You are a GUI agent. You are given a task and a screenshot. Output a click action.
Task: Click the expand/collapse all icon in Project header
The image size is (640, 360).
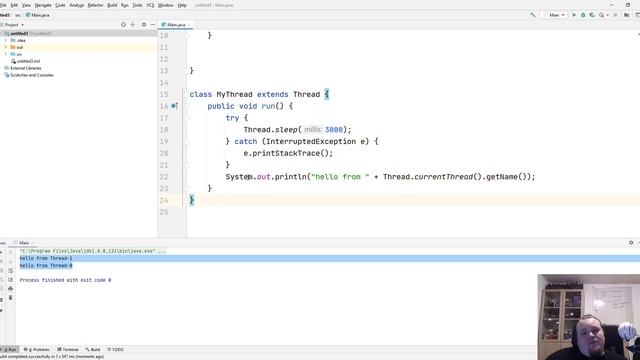pos(133,25)
